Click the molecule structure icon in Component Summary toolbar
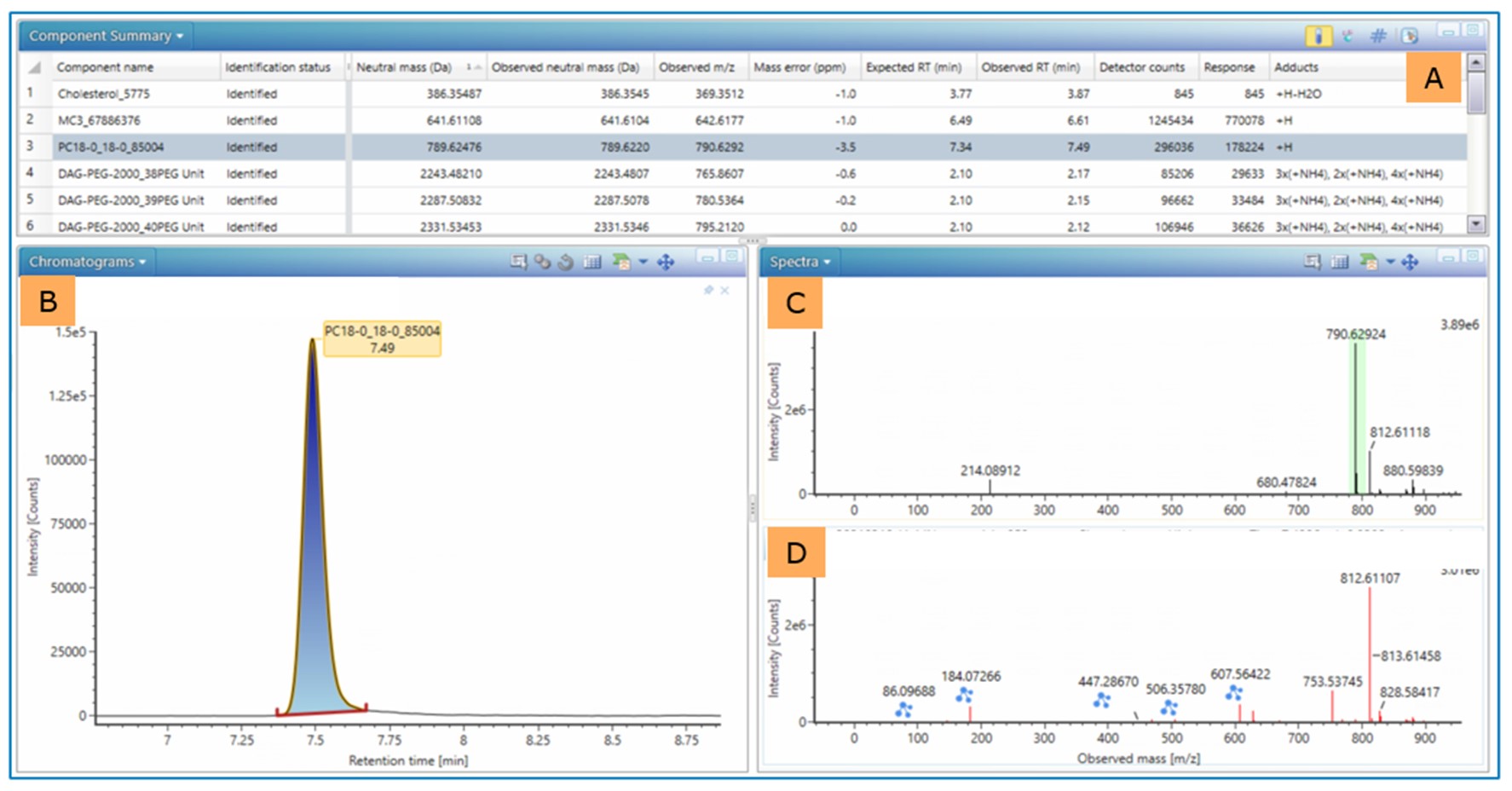The height and width of the screenshot is (791, 1512). (x=1348, y=36)
